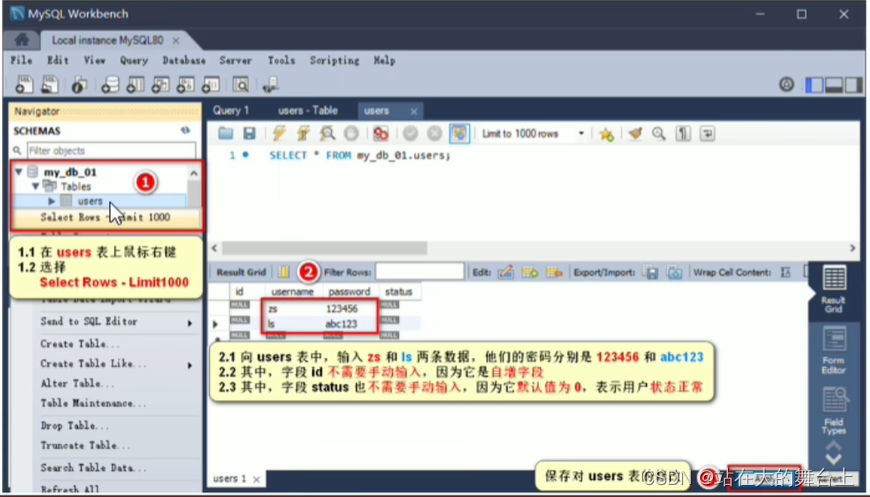Save snippet with the star icon
Viewport: 870px width, 497px height.
pyautogui.click(x=606, y=134)
